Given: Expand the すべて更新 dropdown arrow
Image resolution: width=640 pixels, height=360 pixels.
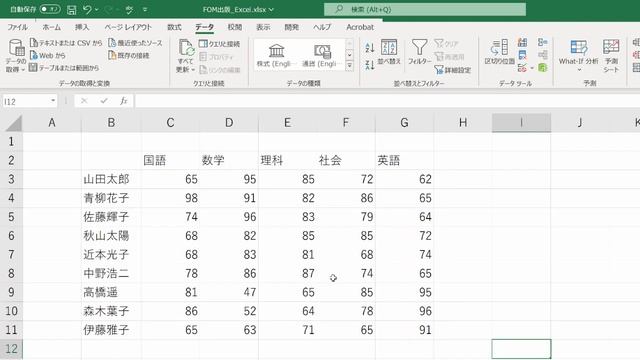Looking at the screenshot, I should (193, 70).
